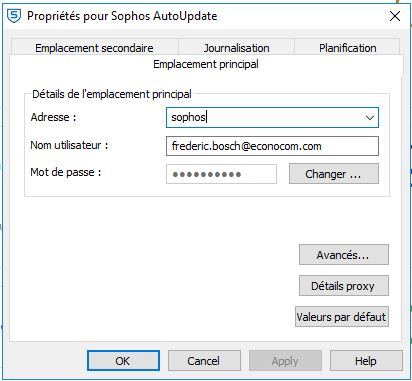Viewport: 412px width, 381px height.
Task: Select the Planification tab
Action: (347, 48)
